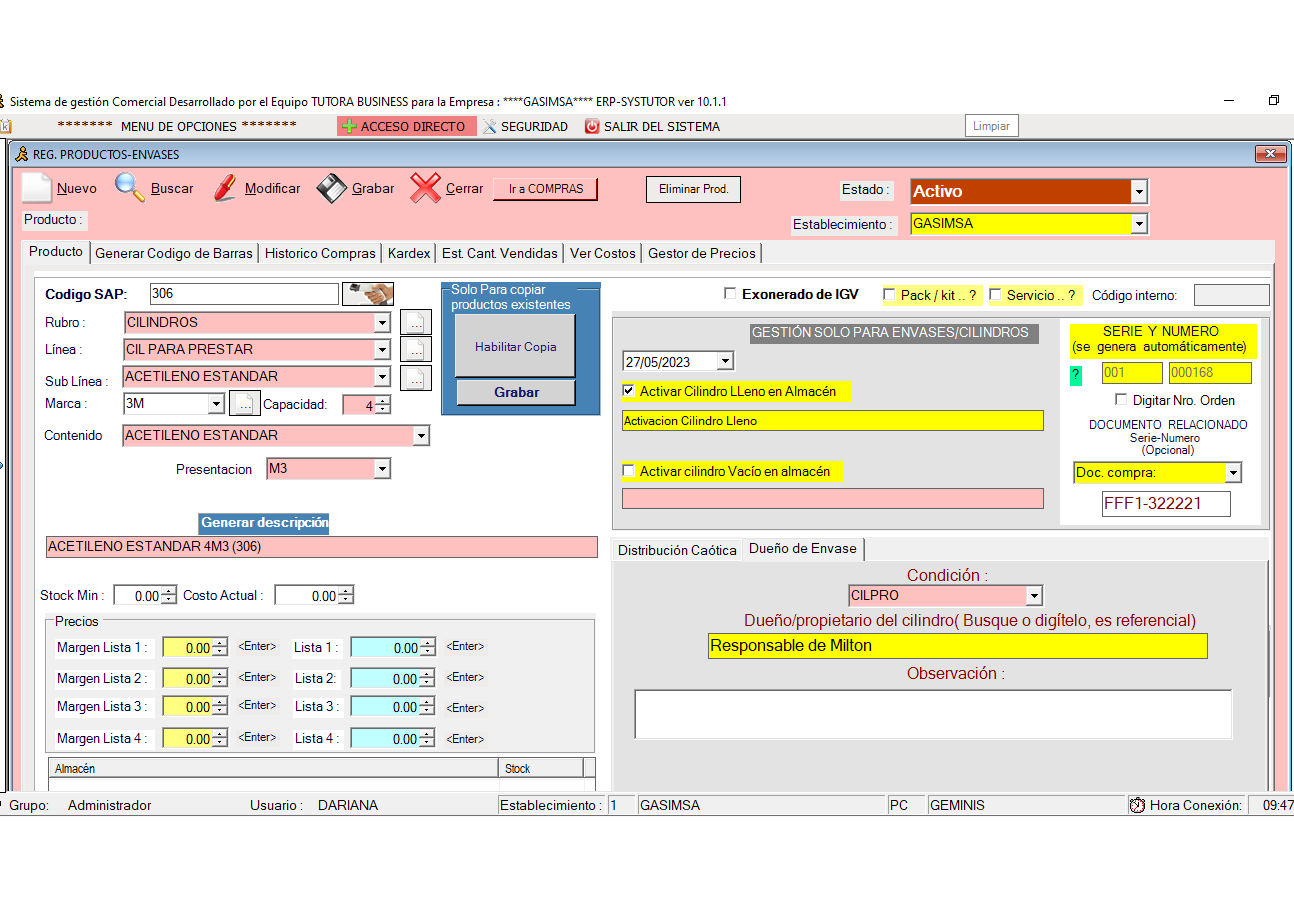
Task: Open the Estado dropdown showing Activo
Action: [x=1138, y=191]
